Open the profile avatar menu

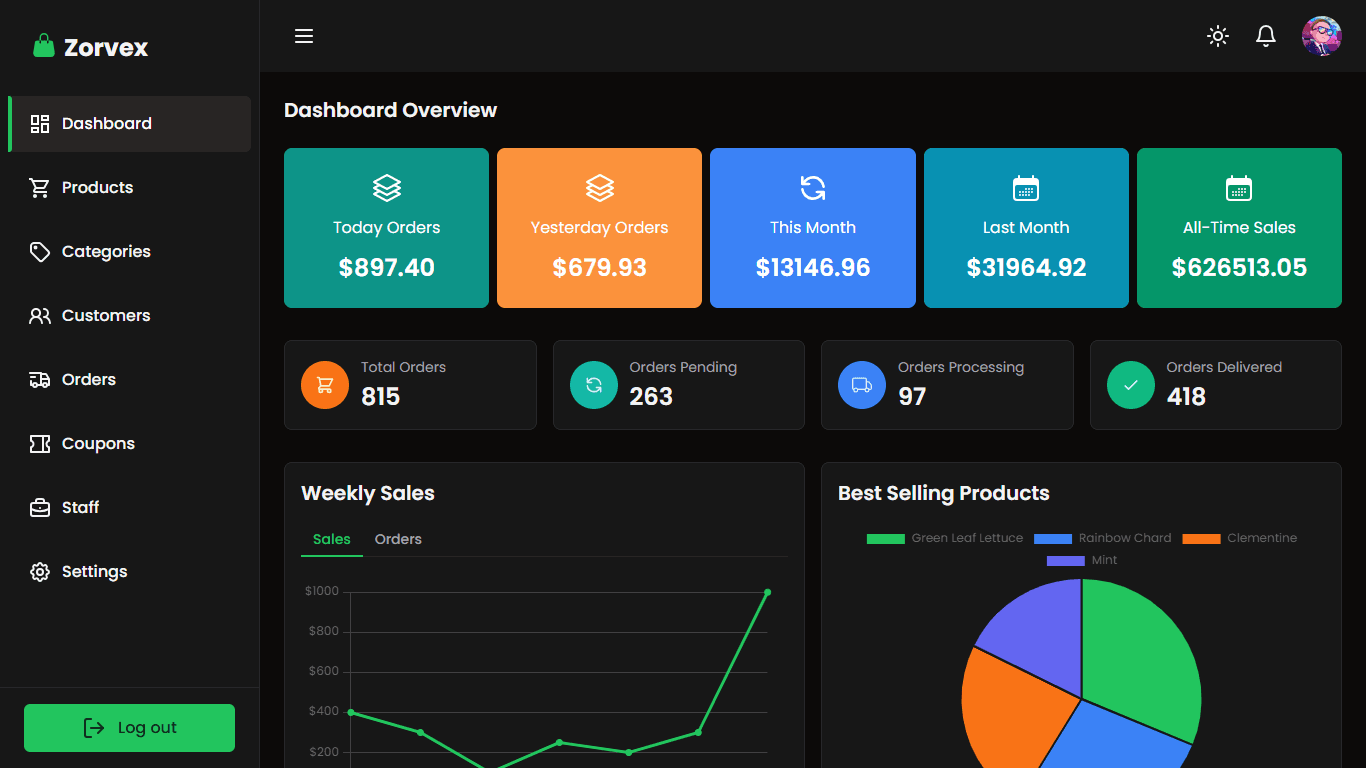pyautogui.click(x=1321, y=36)
